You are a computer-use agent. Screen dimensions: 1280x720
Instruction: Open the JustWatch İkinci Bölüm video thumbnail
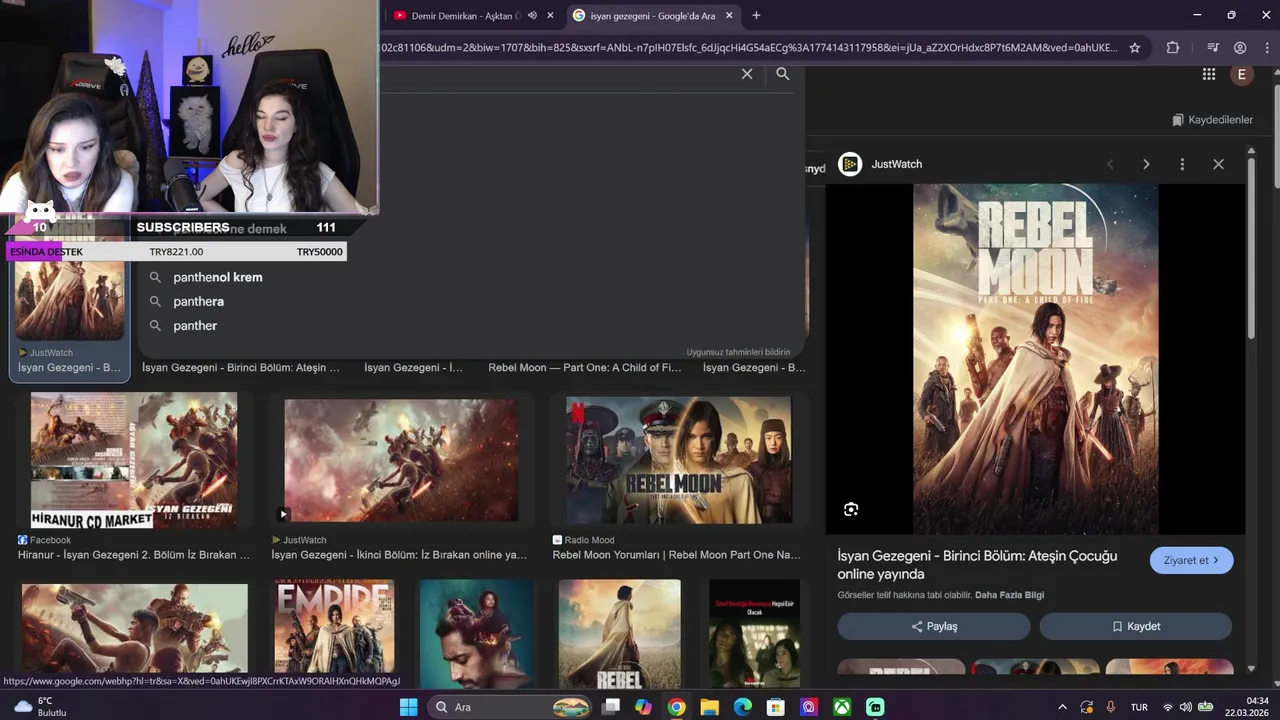pos(401,459)
